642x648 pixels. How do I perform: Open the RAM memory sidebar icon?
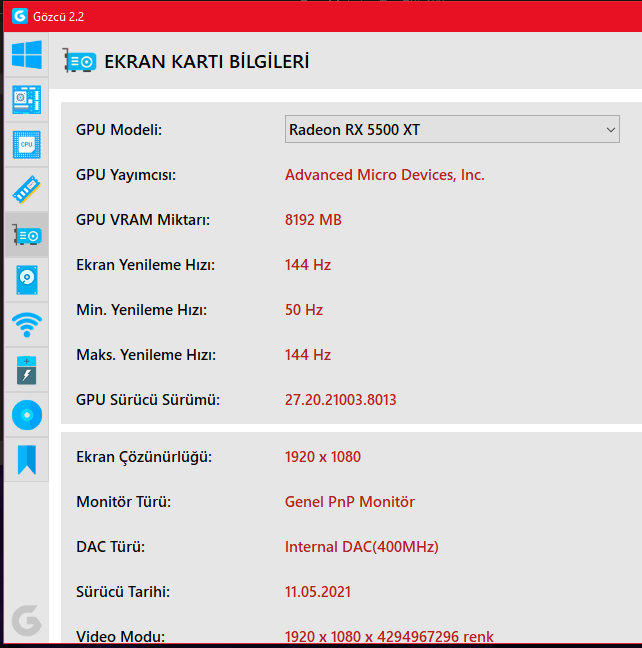click(27, 190)
